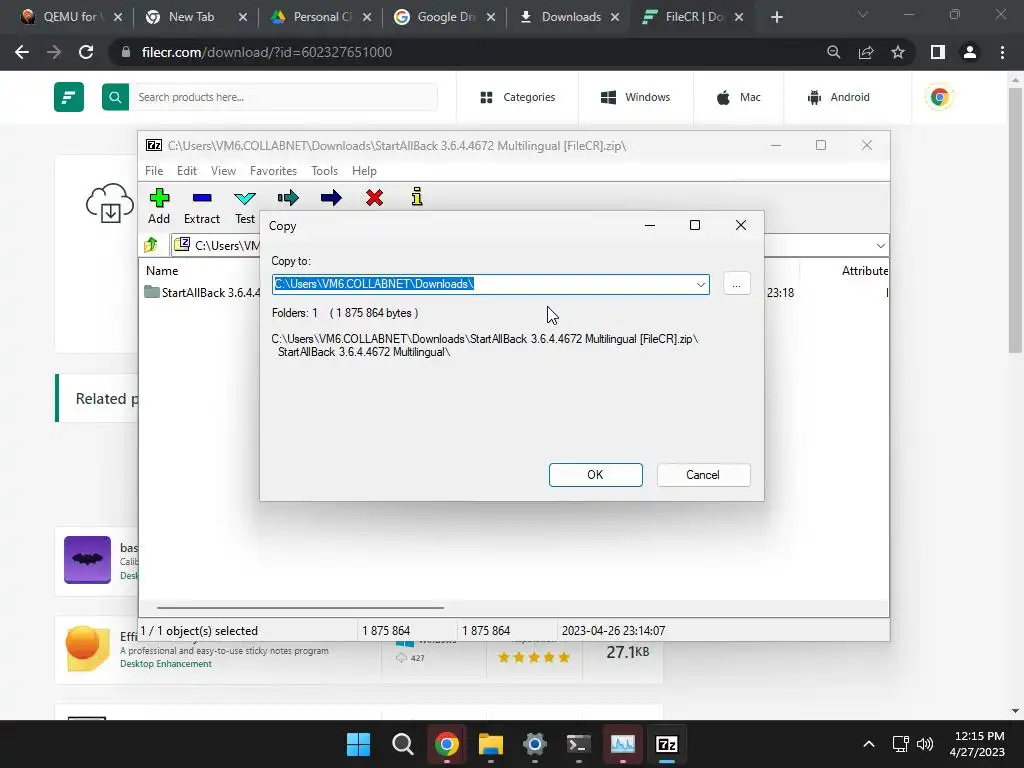
Task: Click the Desktop Enhancement link under sticky notes program
Action: point(166,664)
